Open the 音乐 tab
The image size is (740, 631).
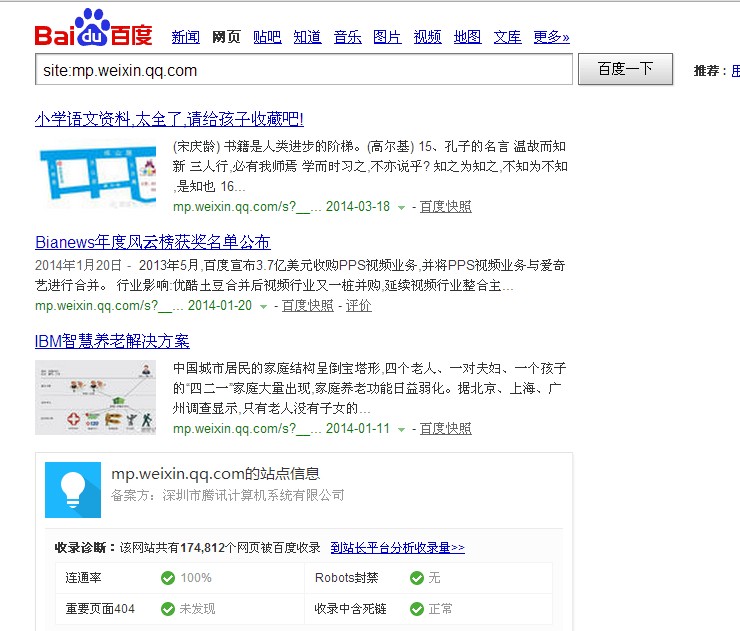point(347,37)
